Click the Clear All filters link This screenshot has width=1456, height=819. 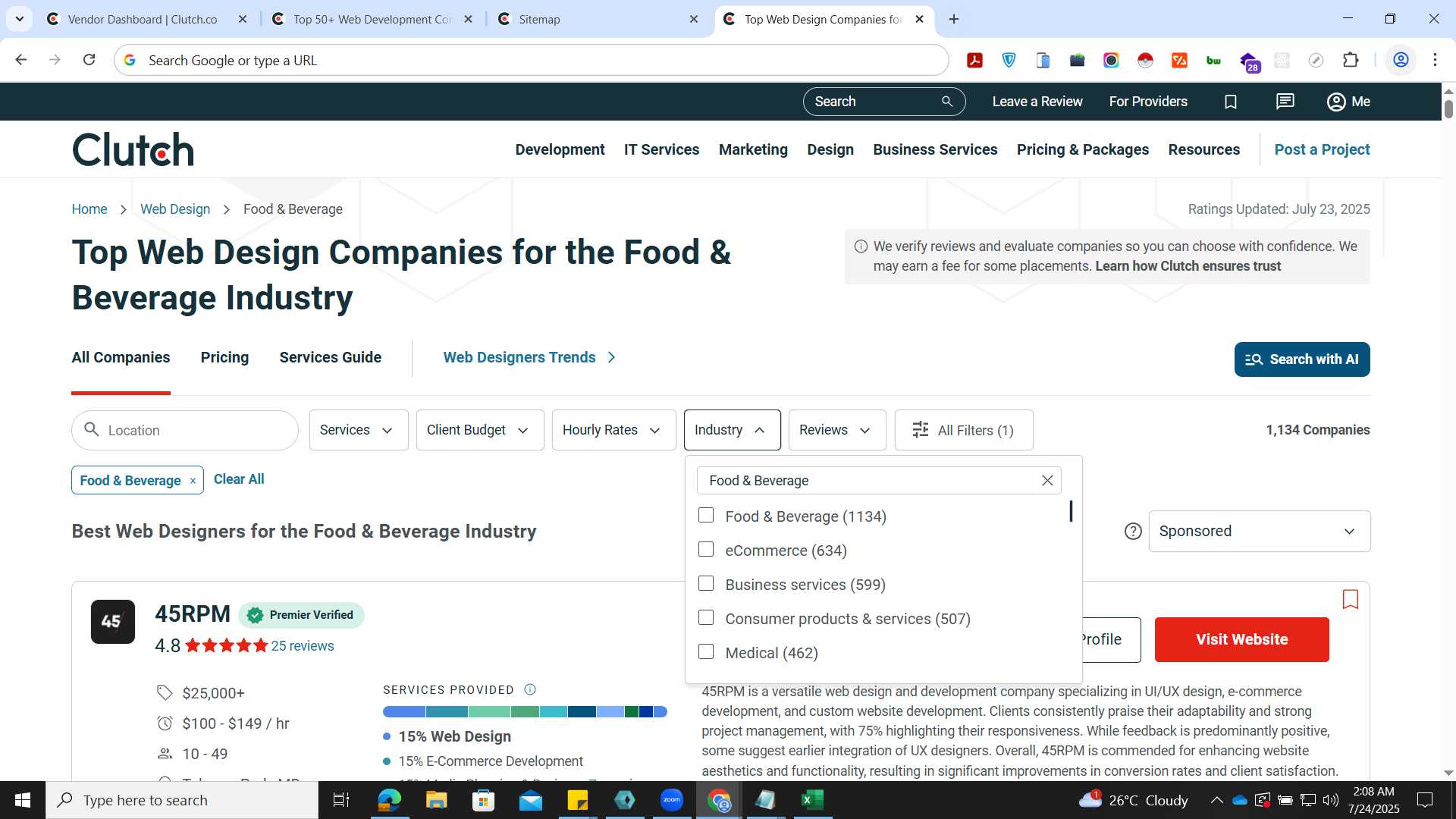tap(239, 479)
